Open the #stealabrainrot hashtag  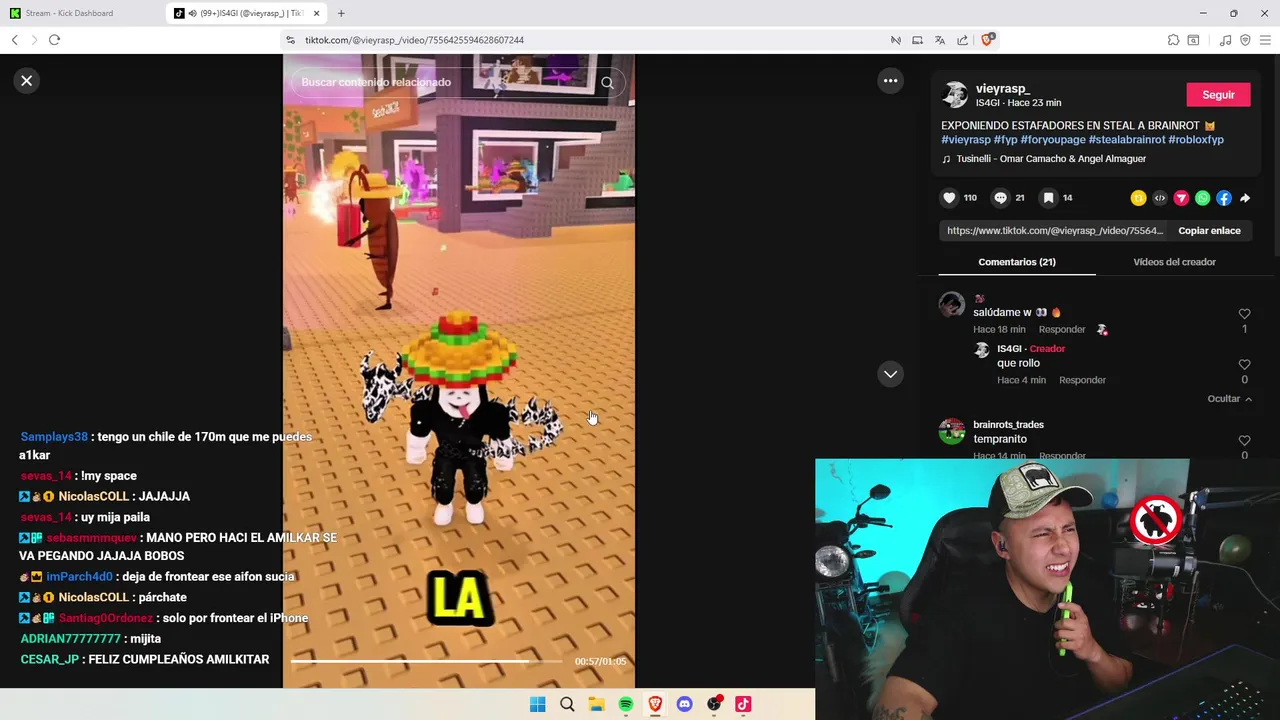1127,140
